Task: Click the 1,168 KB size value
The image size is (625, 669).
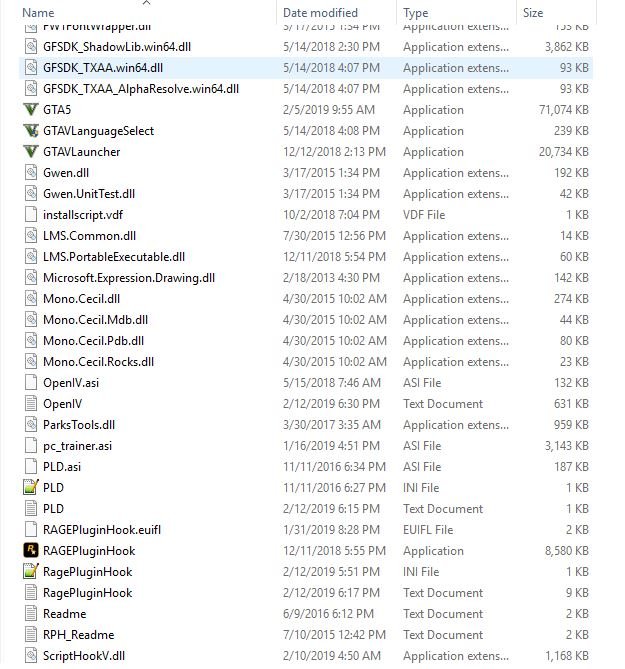Action: pyautogui.click(x=567, y=655)
